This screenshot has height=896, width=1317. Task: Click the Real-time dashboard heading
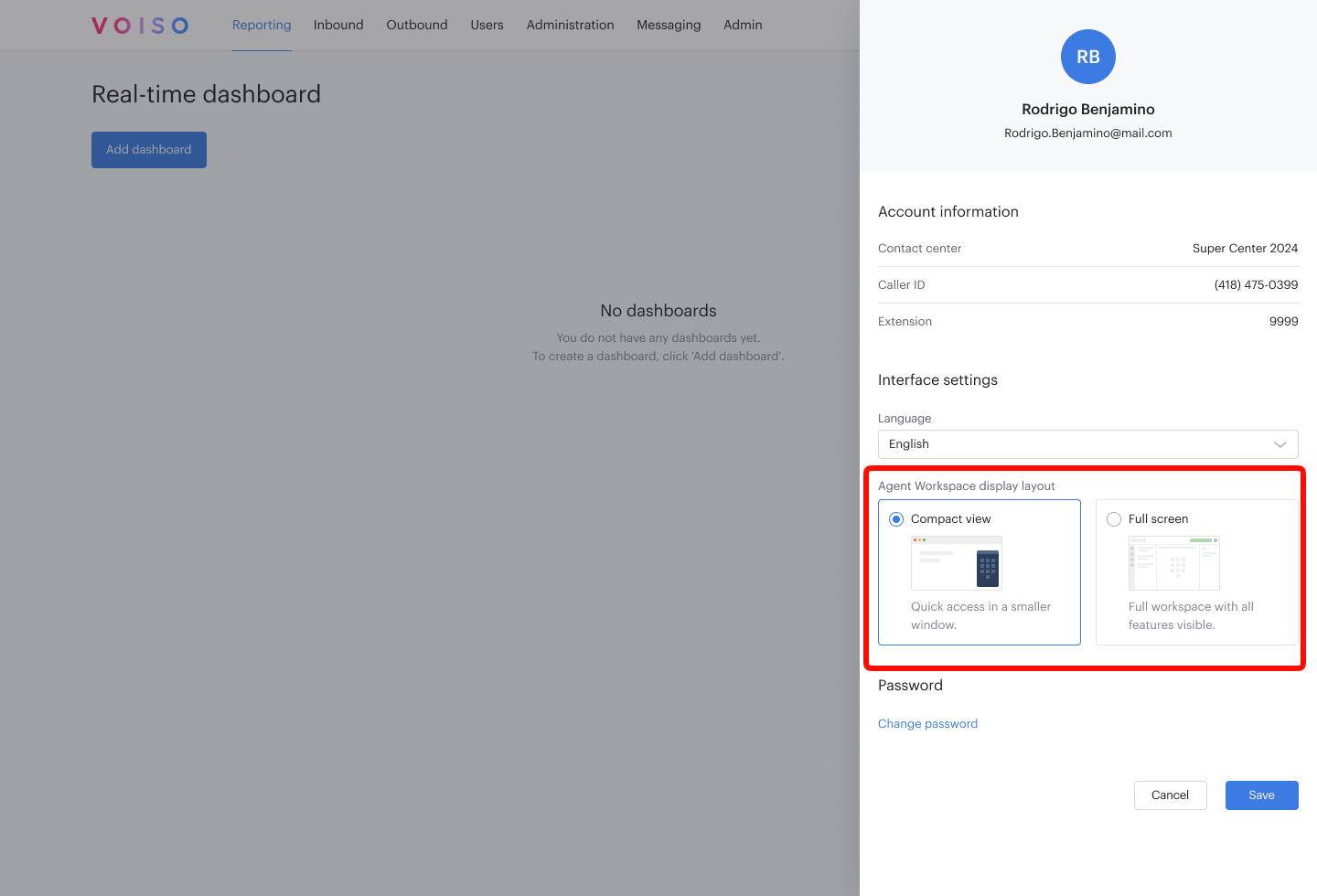(x=206, y=94)
